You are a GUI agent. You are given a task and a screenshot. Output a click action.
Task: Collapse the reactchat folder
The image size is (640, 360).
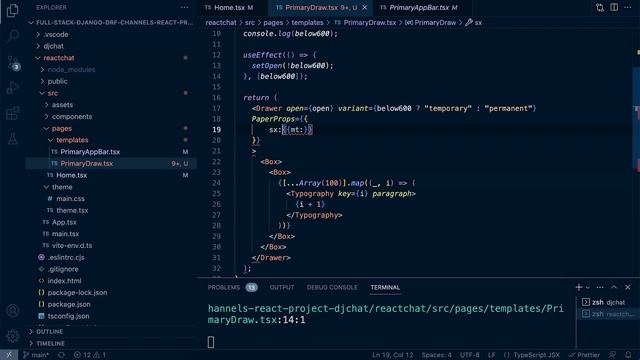click(59, 58)
